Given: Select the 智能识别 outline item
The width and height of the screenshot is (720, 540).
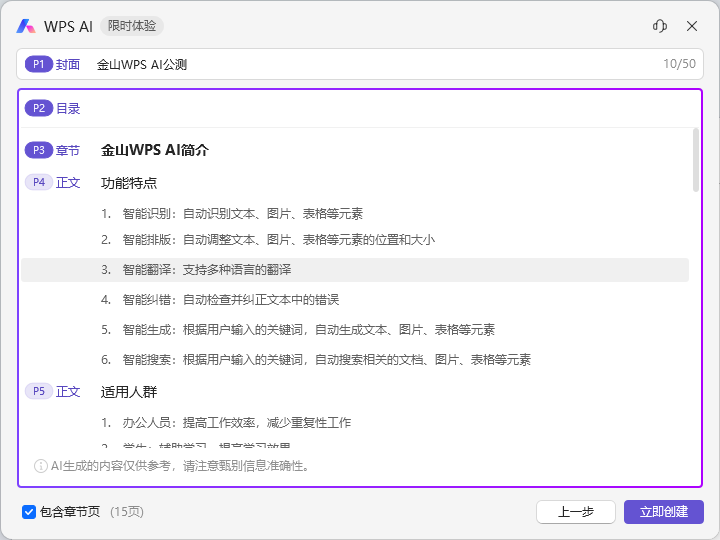Looking at the screenshot, I should pos(242,213).
